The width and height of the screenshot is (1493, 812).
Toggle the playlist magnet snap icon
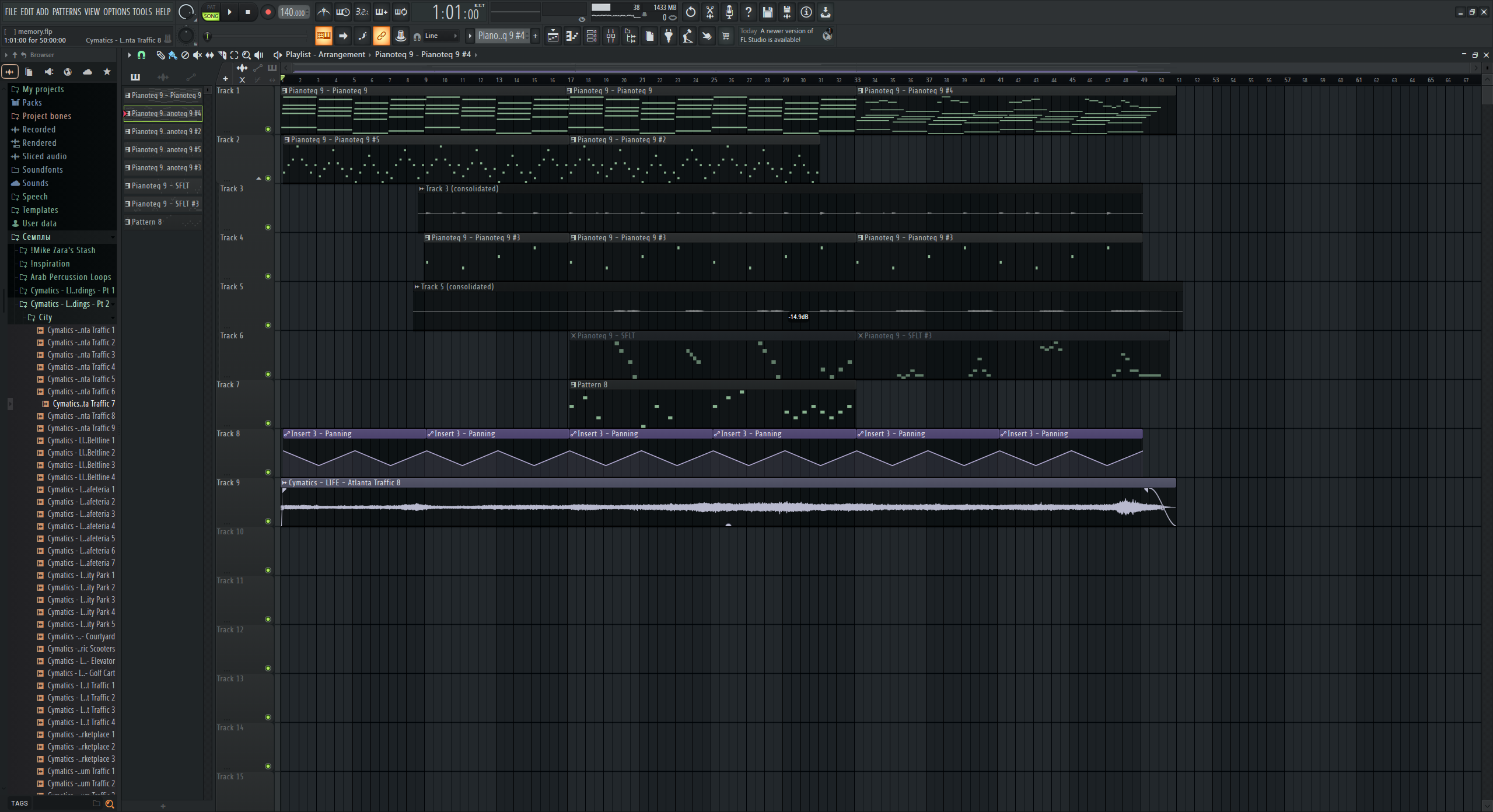point(141,55)
